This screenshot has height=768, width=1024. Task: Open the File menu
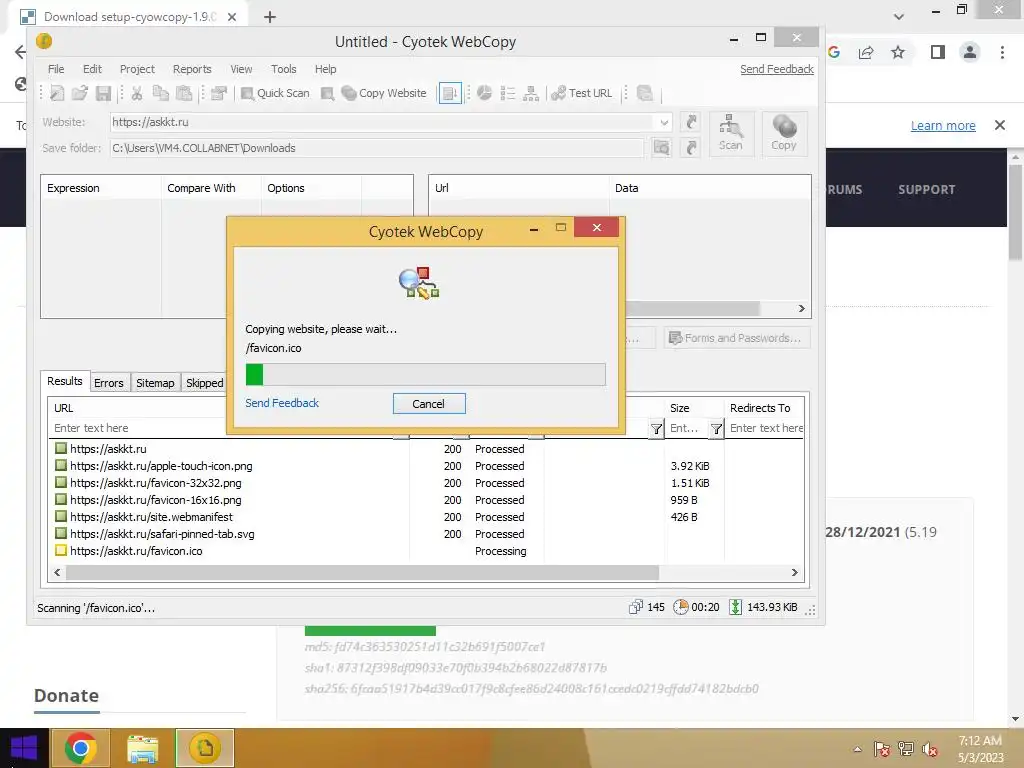56,69
